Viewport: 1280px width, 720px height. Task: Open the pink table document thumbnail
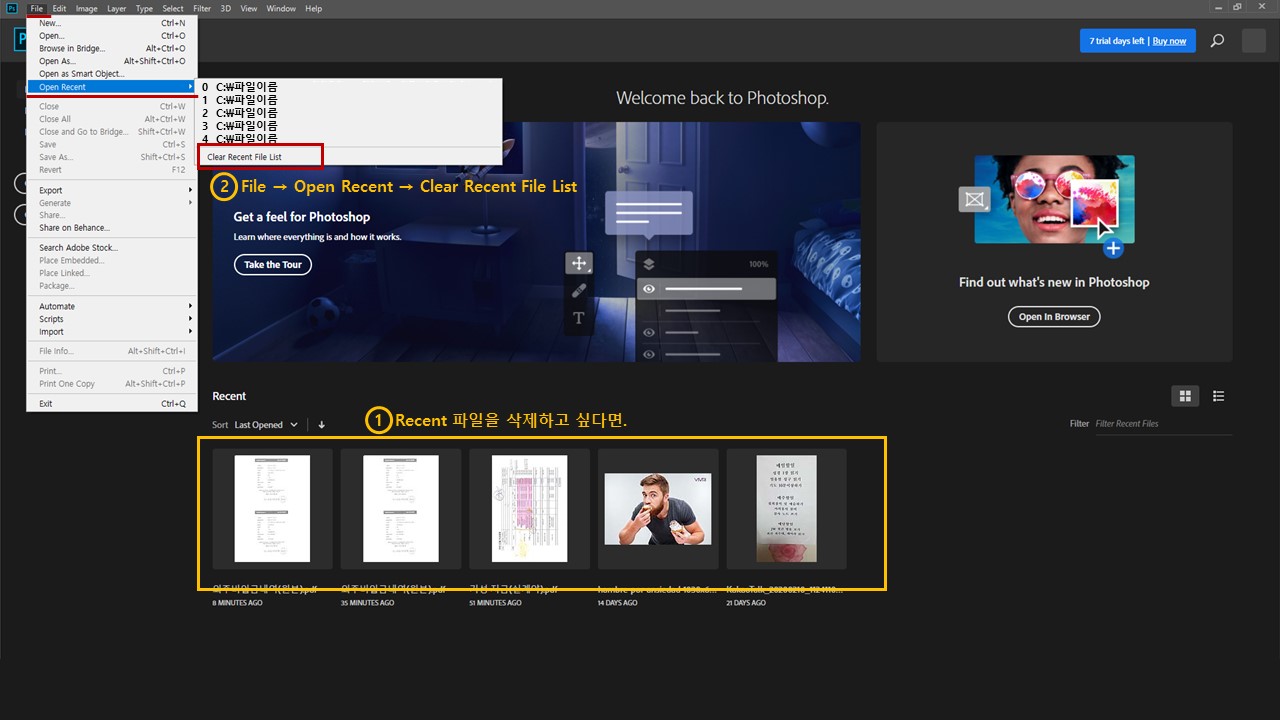[x=529, y=508]
